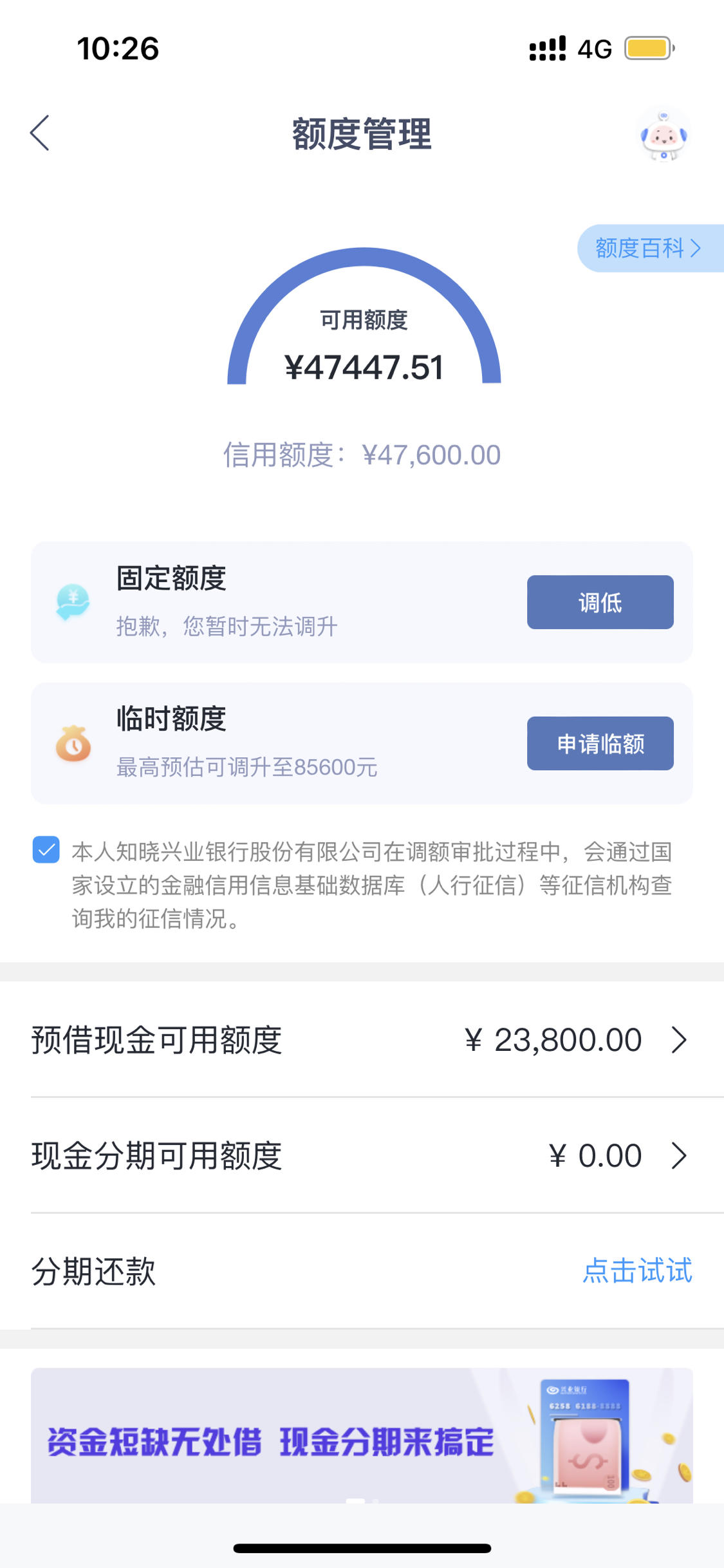
Task: Open the 现金分期可用额度 row
Action: 362,1156
